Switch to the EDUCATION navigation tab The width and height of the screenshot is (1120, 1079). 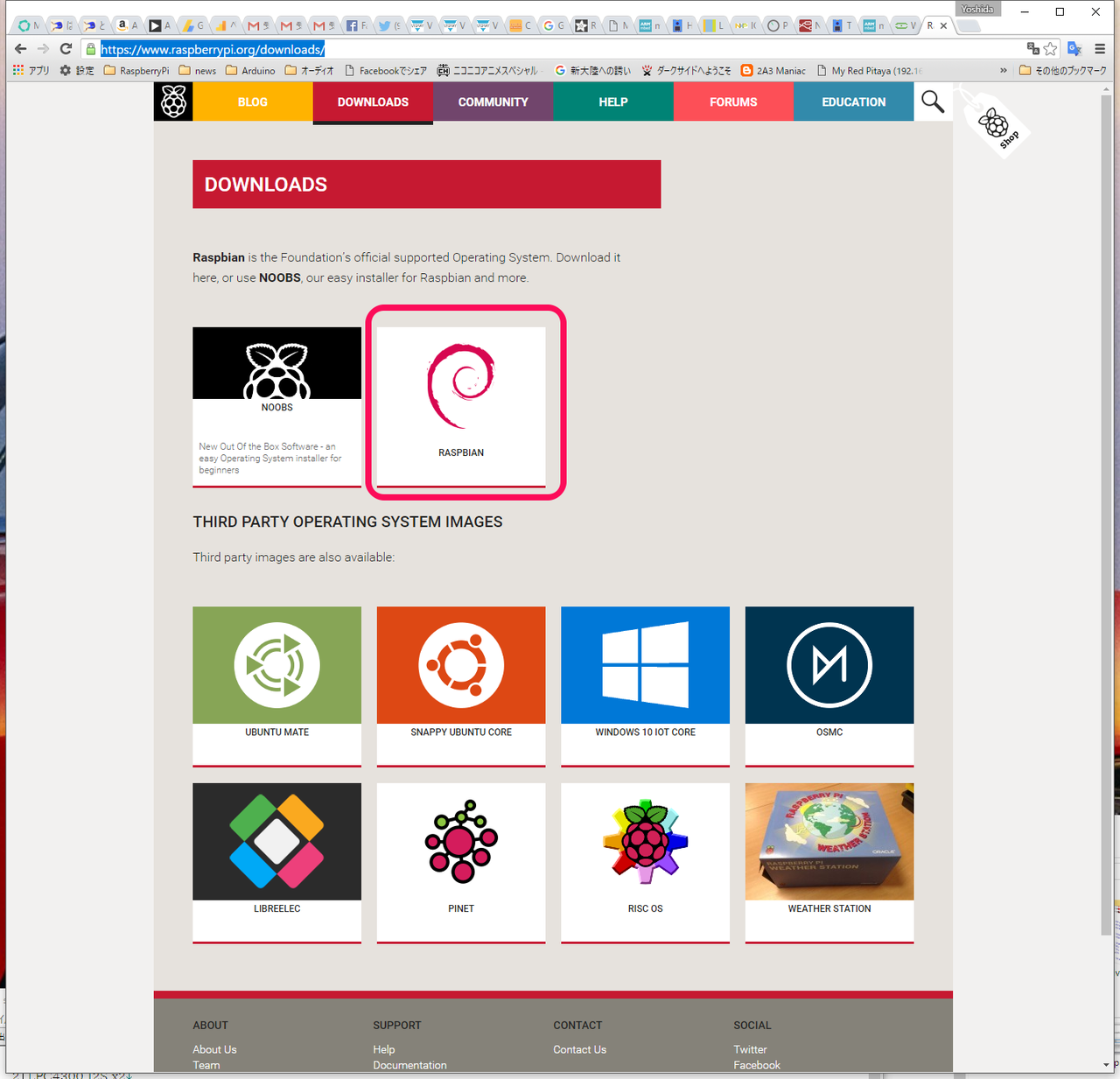point(854,102)
